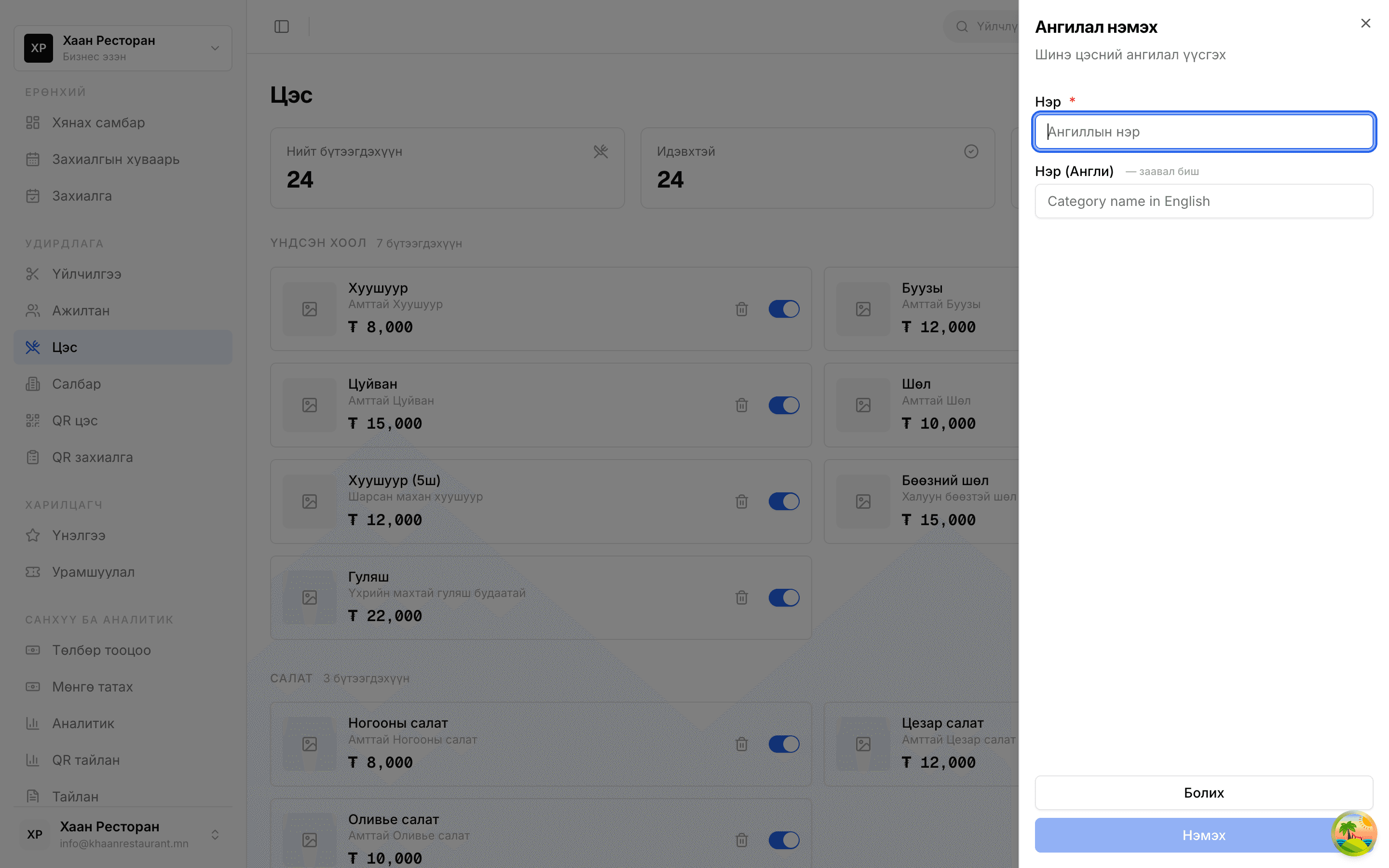Turn off the Оливье салат toggle

pos(784,841)
